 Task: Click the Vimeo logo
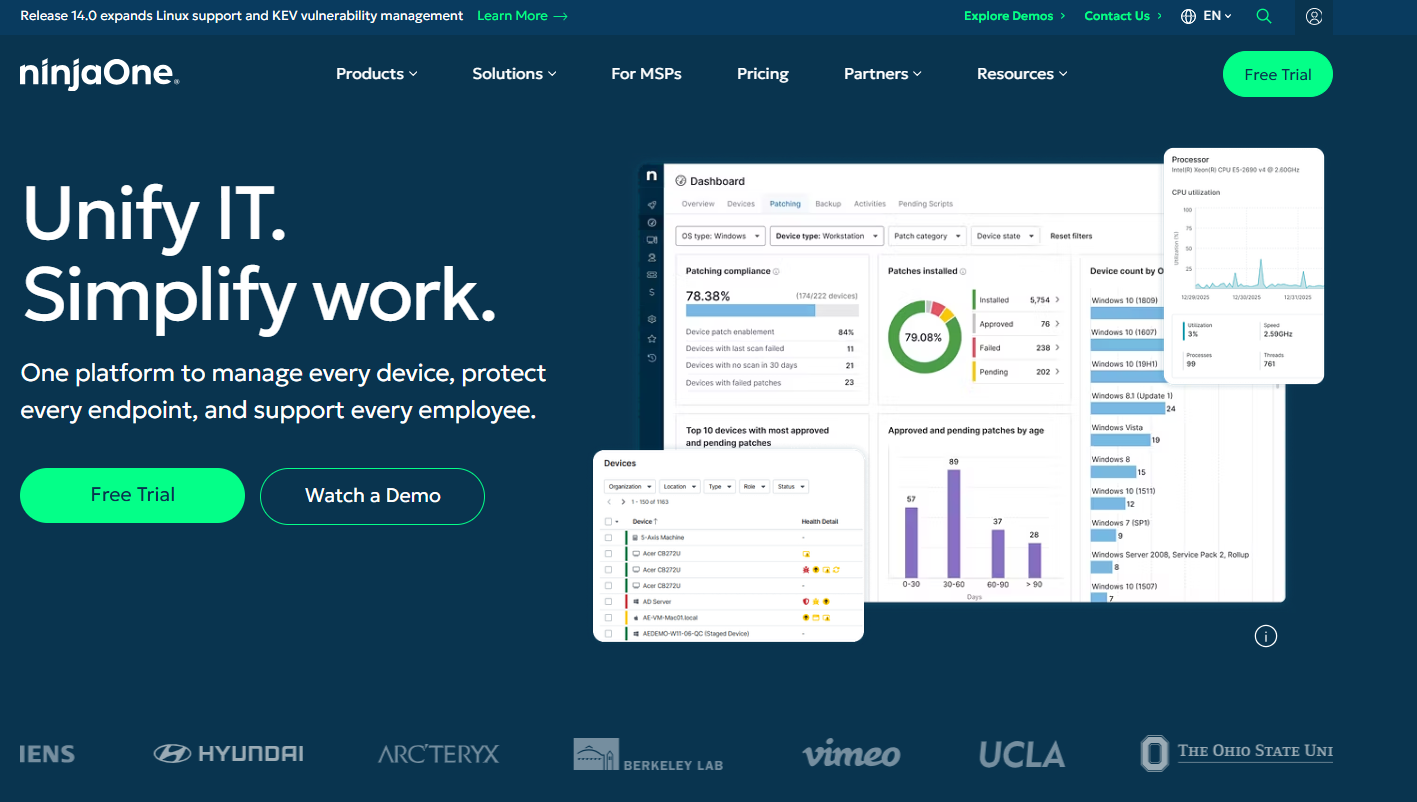(x=851, y=754)
